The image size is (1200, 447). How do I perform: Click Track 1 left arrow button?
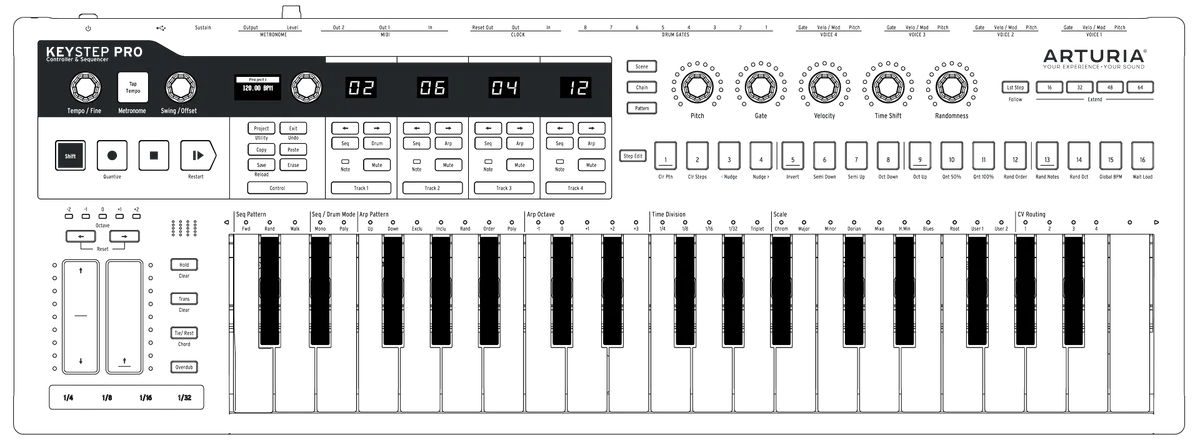pos(345,128)
